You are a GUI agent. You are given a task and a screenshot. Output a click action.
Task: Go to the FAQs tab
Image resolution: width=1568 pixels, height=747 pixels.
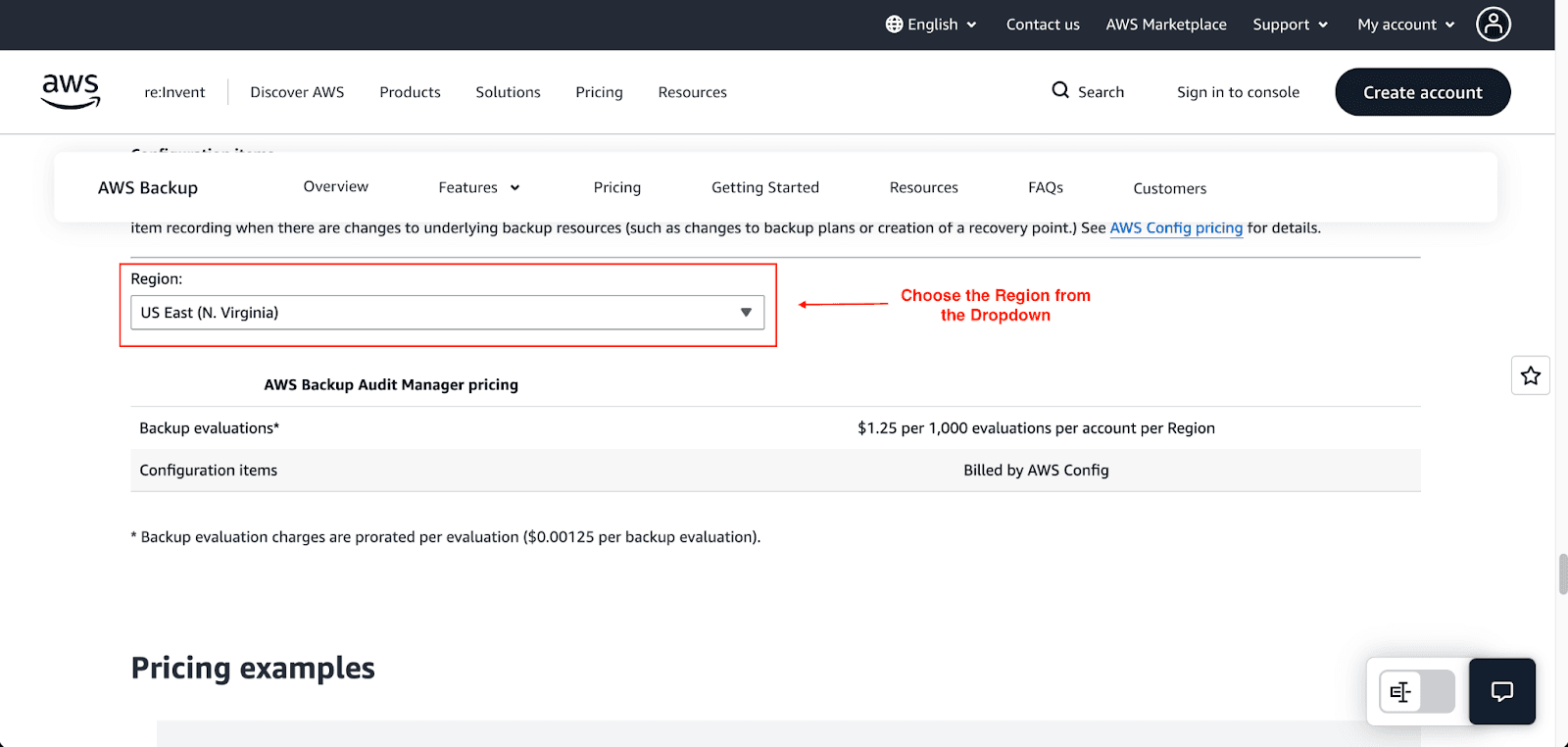pyautogui.click(x=1046, y=187)
